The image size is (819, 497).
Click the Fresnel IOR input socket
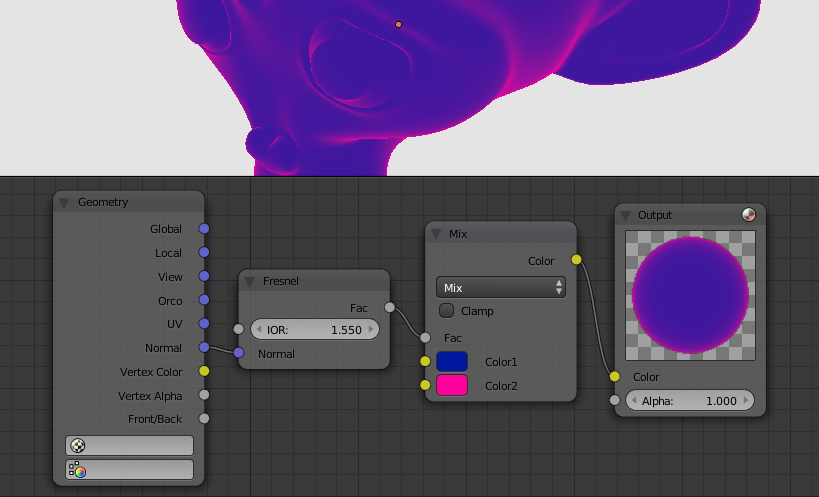tap(239, 329)
